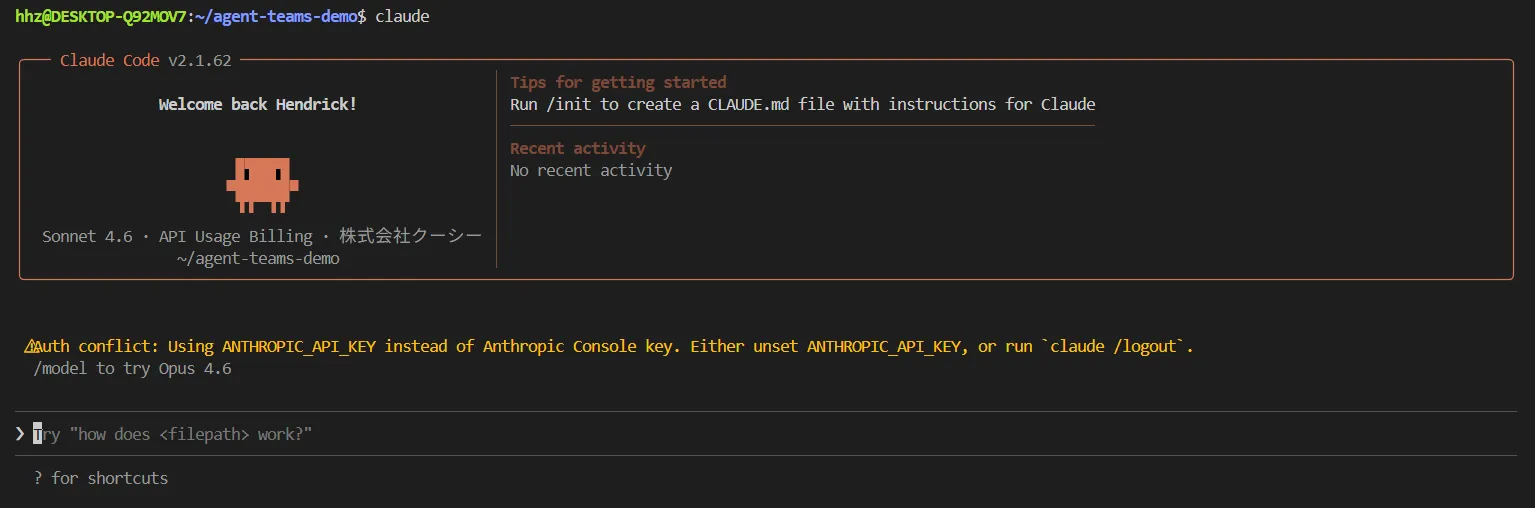Click the 'Tips for getting started' heading
The height and width of the screenshot is (508, 1535).
click(x=618, y=82)
